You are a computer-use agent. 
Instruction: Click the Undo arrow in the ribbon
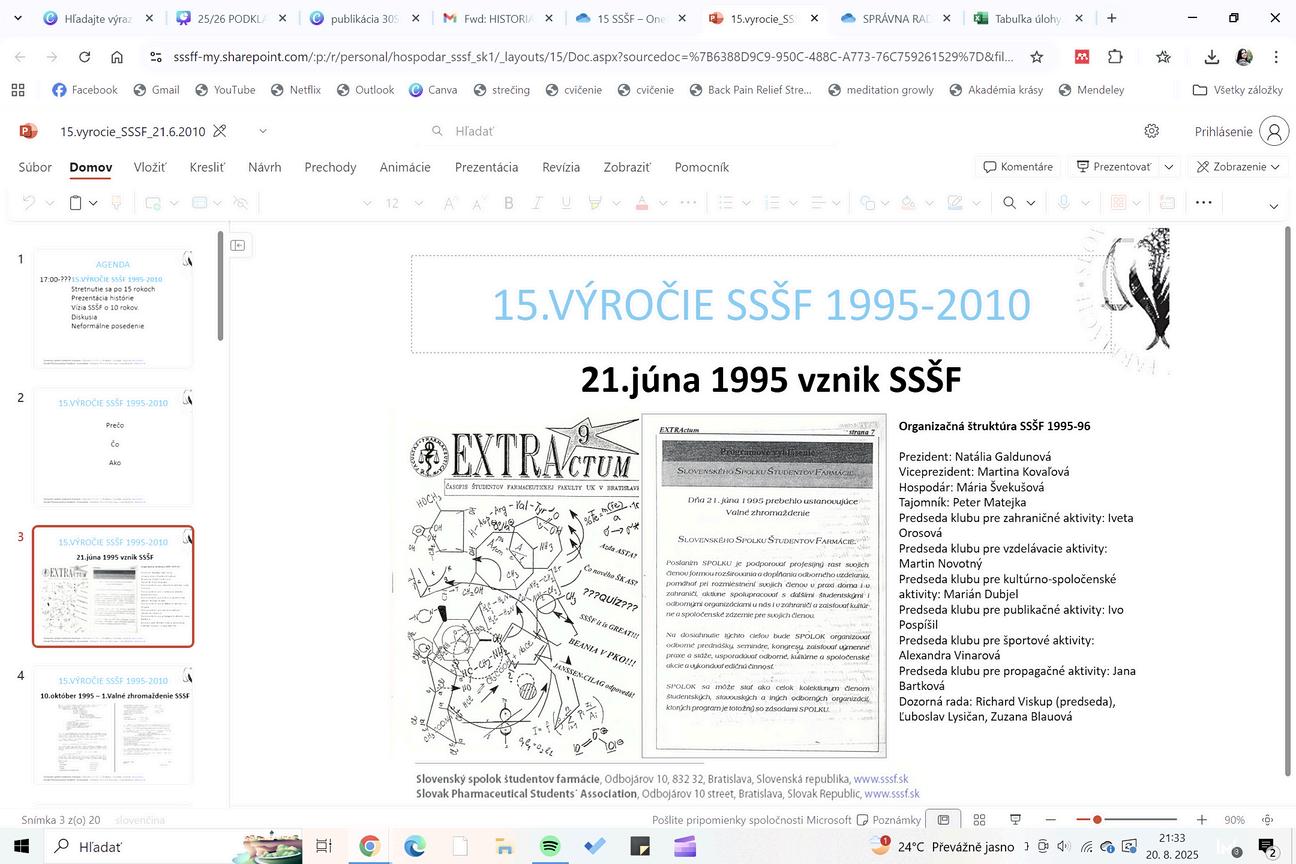pyautogui.click(x=29, y=203)
